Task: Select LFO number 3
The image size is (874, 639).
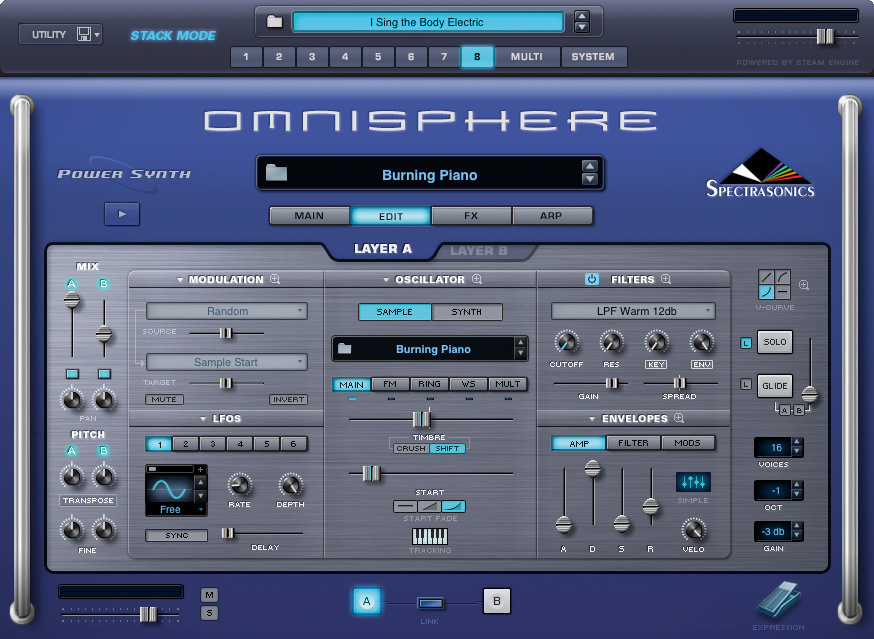Action: coord(213,444)
